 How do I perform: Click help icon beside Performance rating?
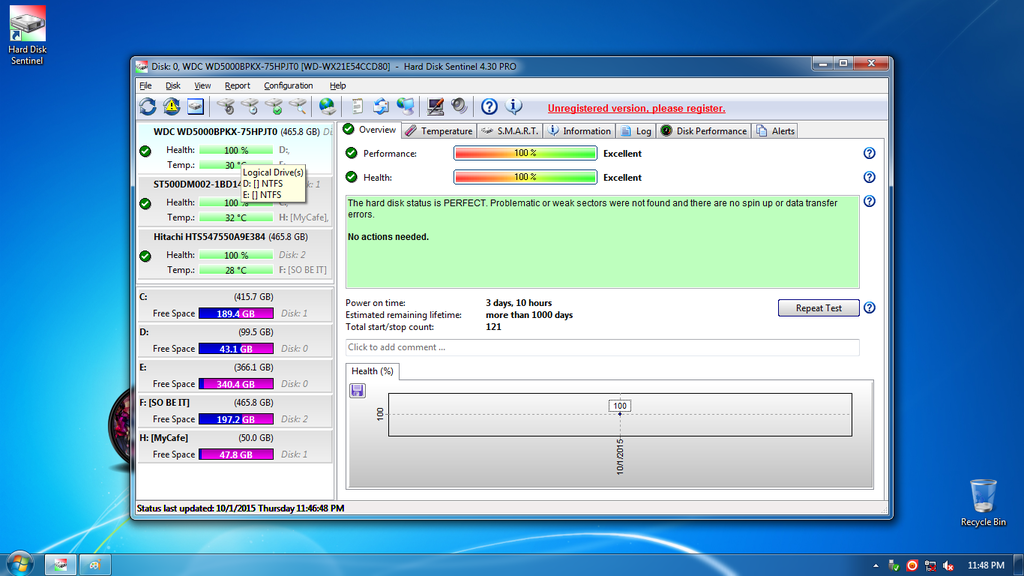point(869,153)
